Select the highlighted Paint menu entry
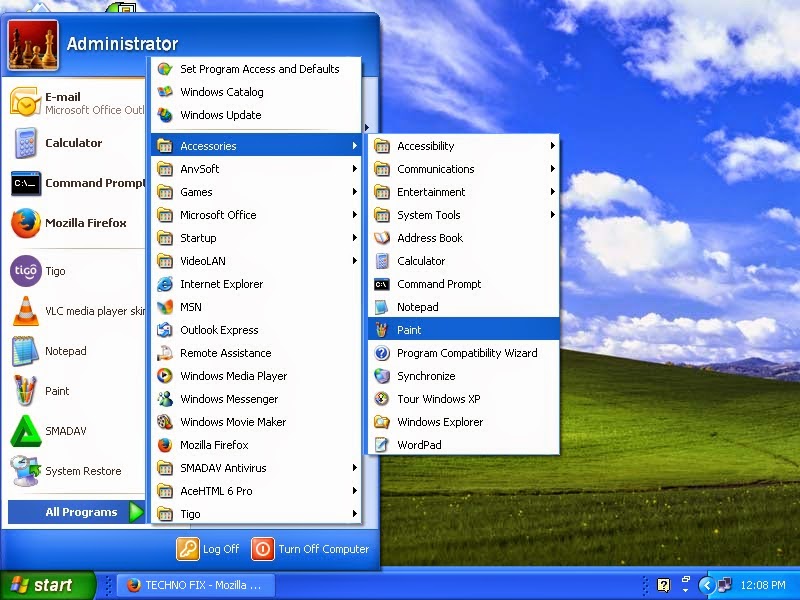Screen dimensions: 800x600 point(464,330)
